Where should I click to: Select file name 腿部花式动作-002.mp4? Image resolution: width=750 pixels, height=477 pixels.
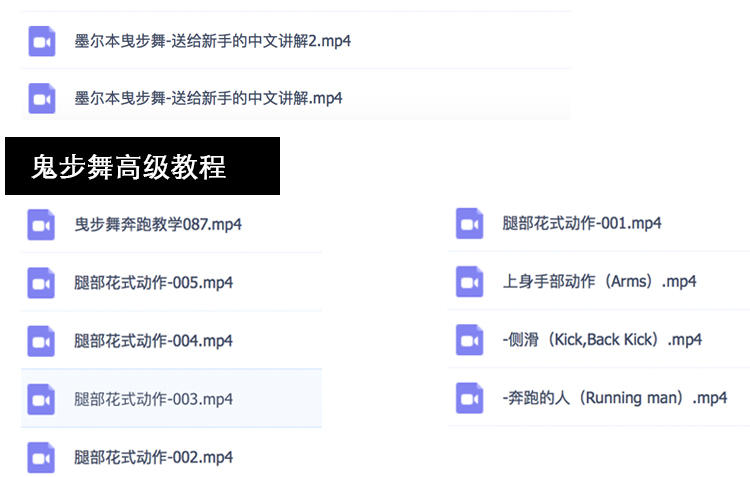pyautogui.click(x=154, y=458)
